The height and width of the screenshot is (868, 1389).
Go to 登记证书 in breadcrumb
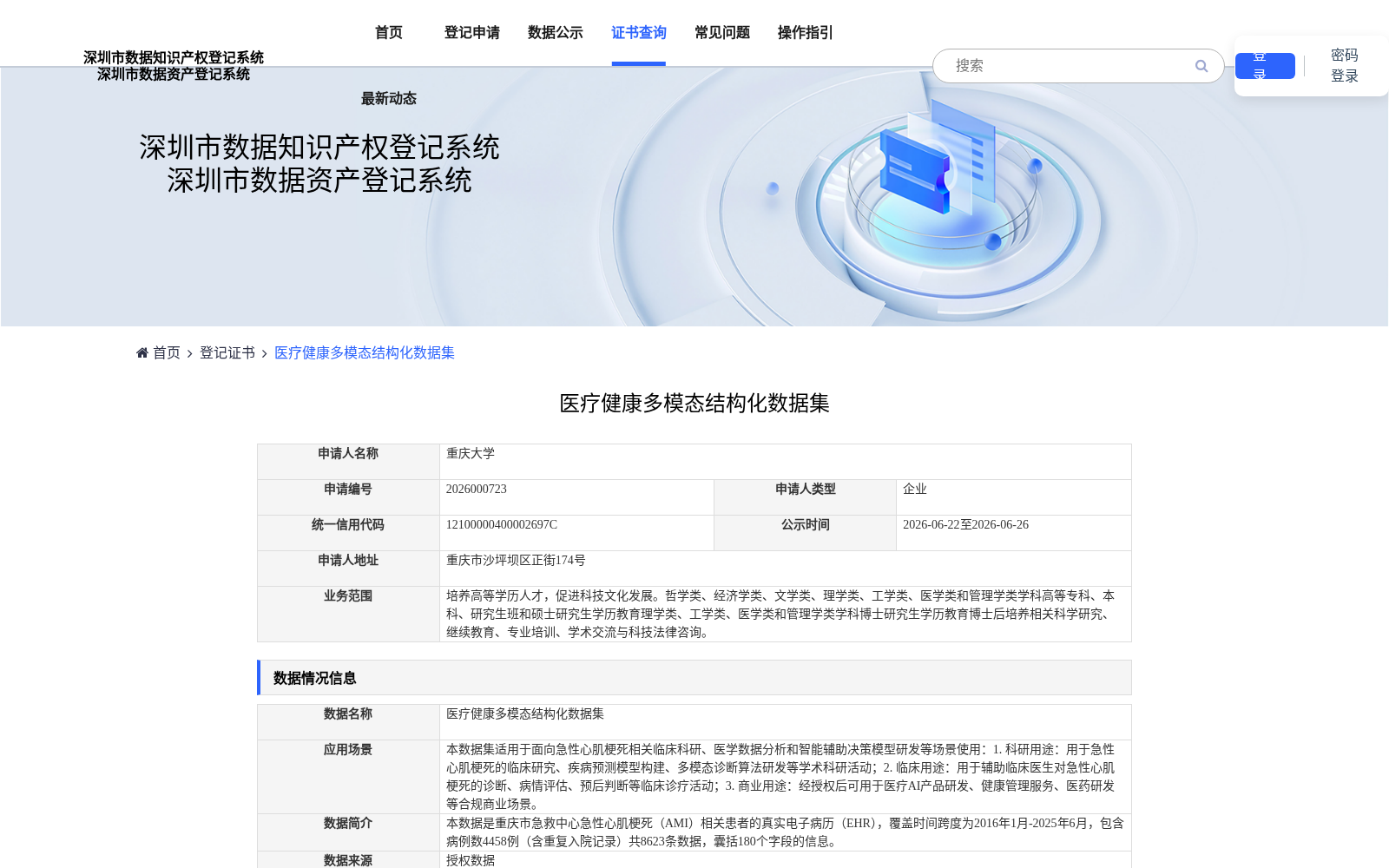tap(227, 352)
